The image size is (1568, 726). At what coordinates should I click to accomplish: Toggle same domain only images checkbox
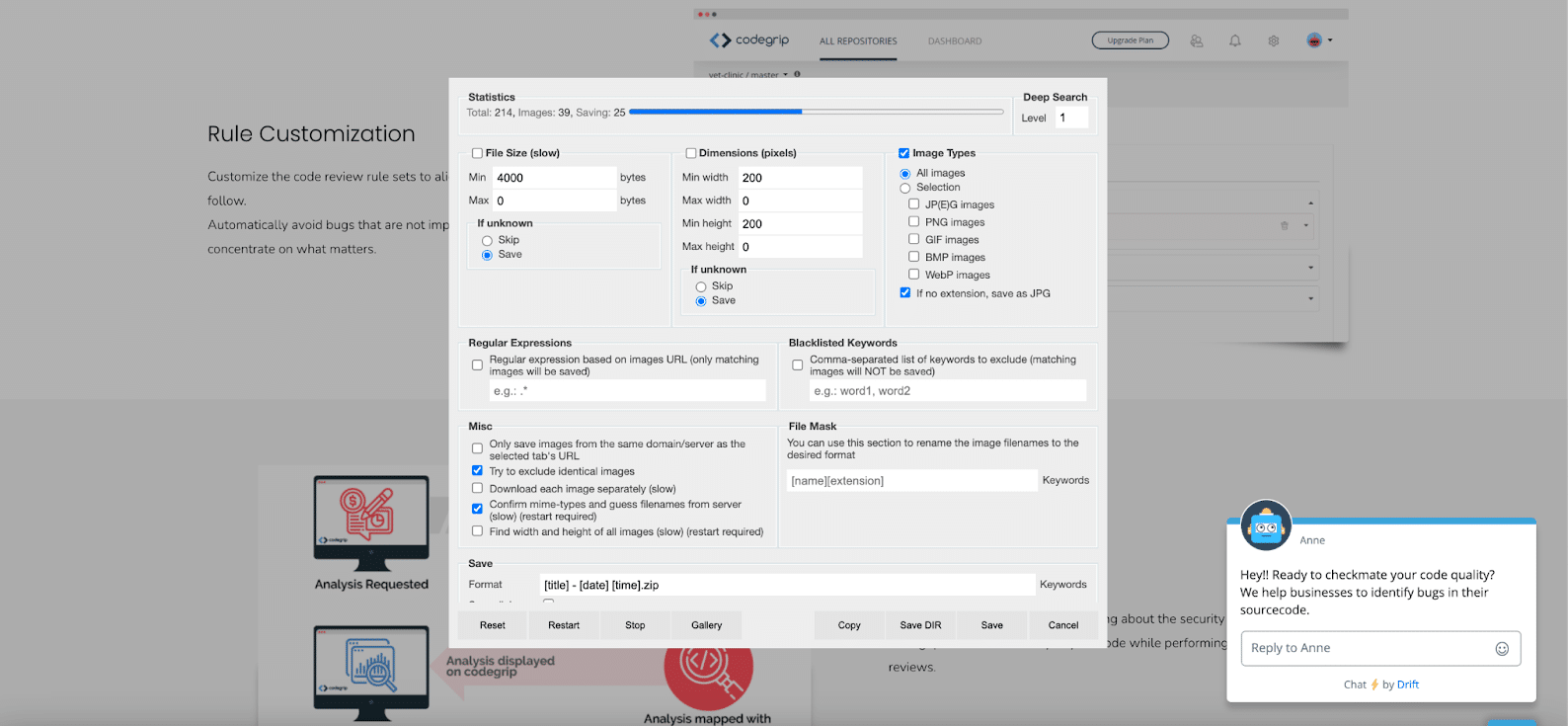pyautogui.click(x=478, y=448)
